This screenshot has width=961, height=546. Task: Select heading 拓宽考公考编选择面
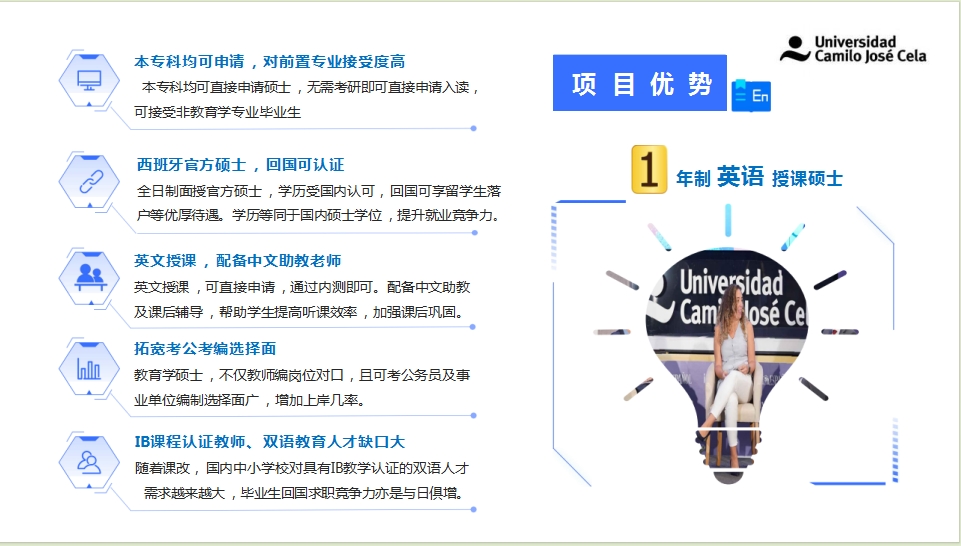205,349
